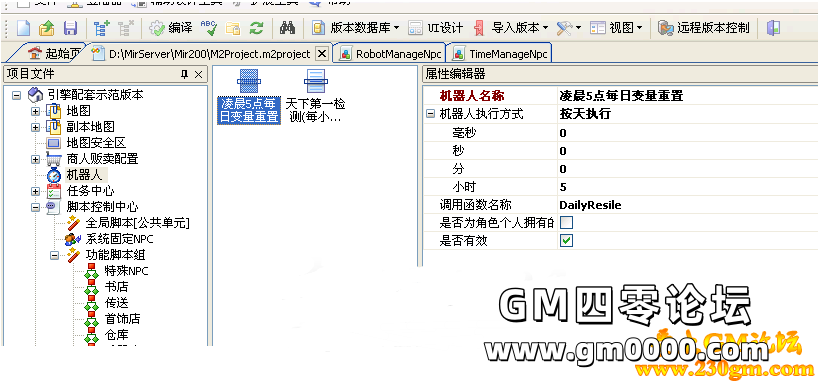Collapse the 功能脚本组 tree node

(54, 255)
